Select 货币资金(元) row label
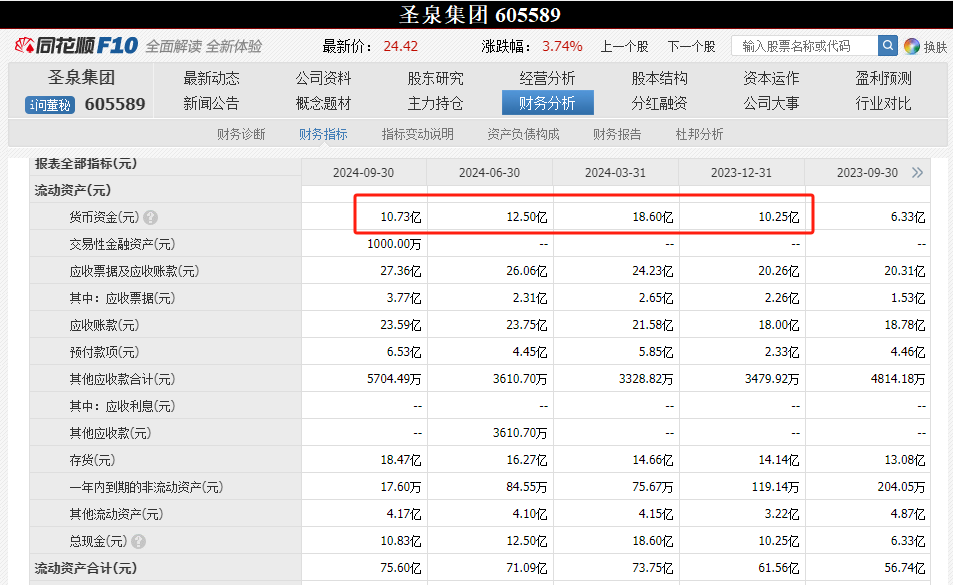The image size is (953, 585). coord(104,217)
